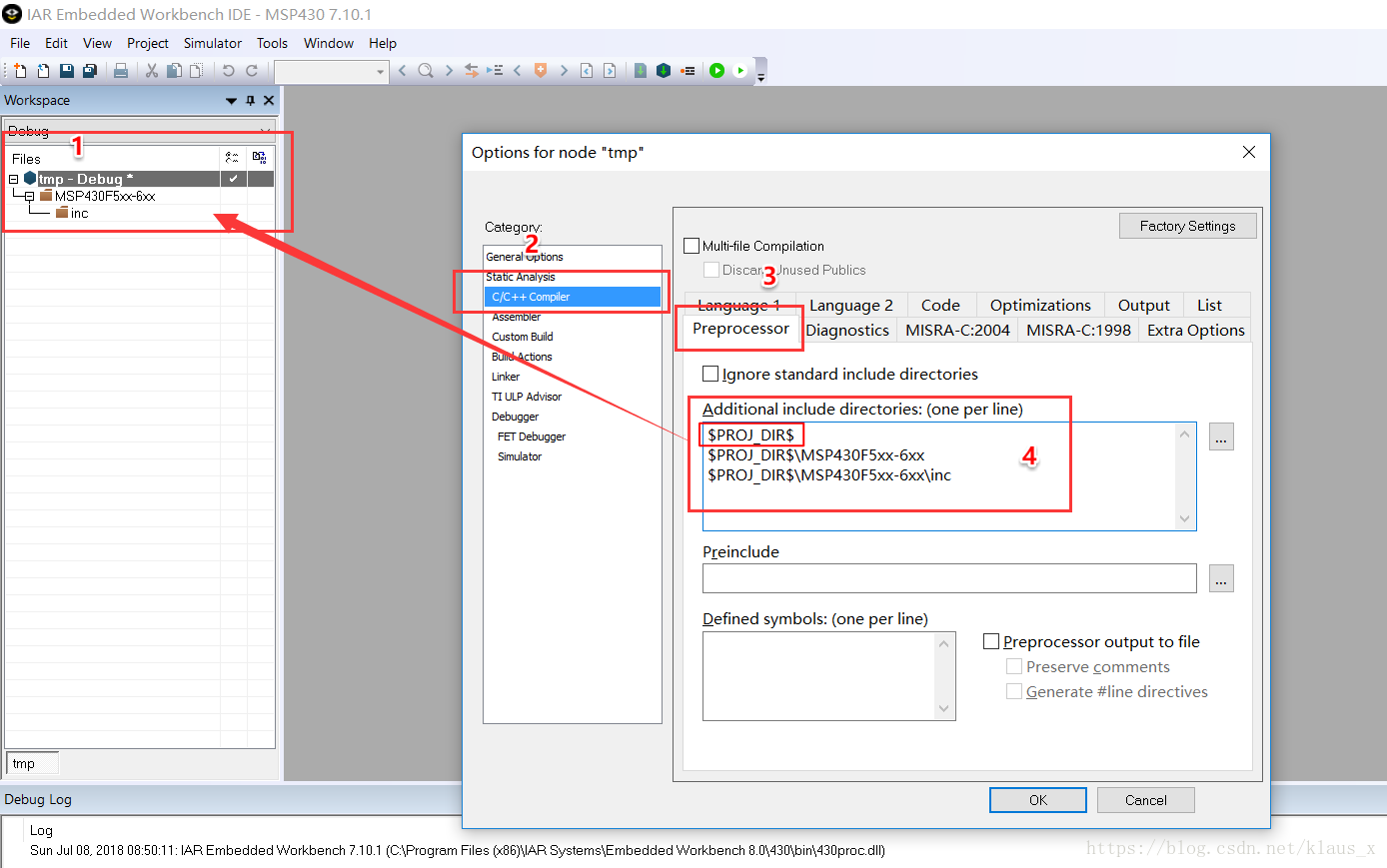This screenshot has width=1387, height=868.
Task: Click the Replace arrows icon
Action: point(471,71)
